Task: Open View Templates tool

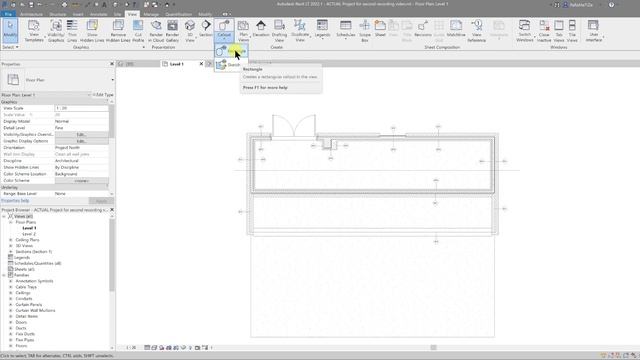Action: point(34,31)
